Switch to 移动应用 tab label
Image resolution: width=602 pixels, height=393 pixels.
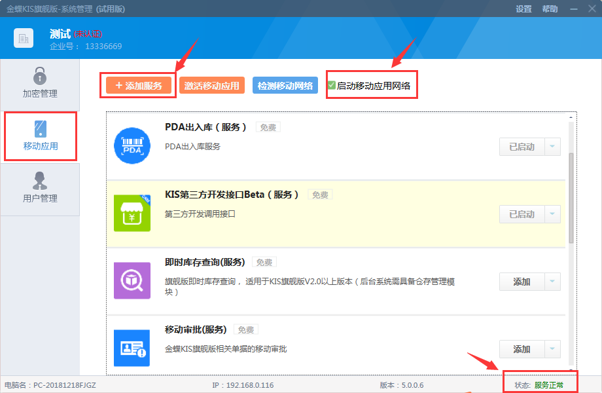pos(40,146)
